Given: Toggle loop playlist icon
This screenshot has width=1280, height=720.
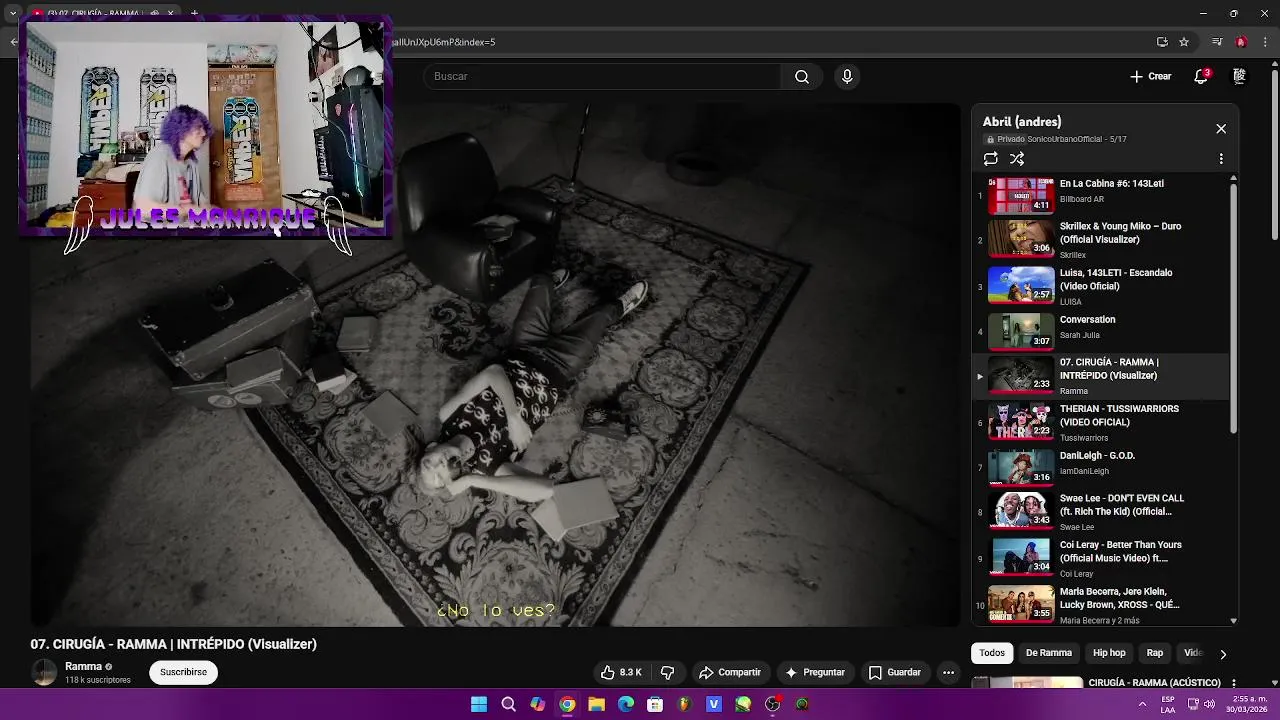Looking at the screenshot, I should 991,159.
